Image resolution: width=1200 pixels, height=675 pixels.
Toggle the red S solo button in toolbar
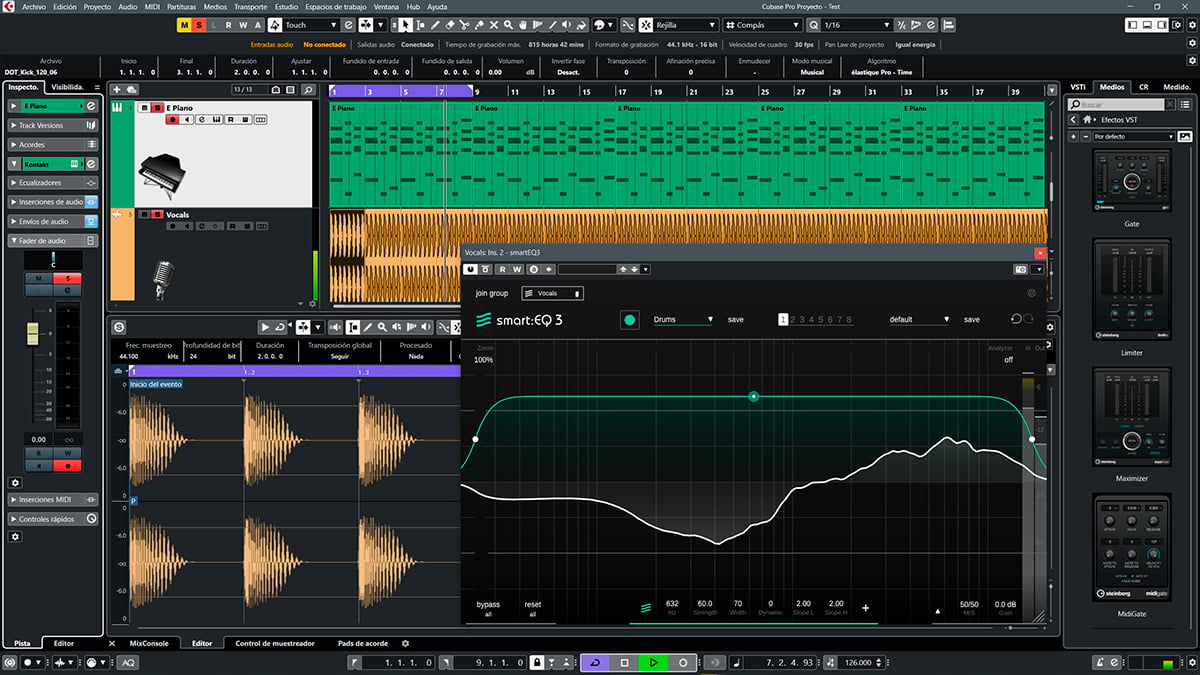point(198,24)
